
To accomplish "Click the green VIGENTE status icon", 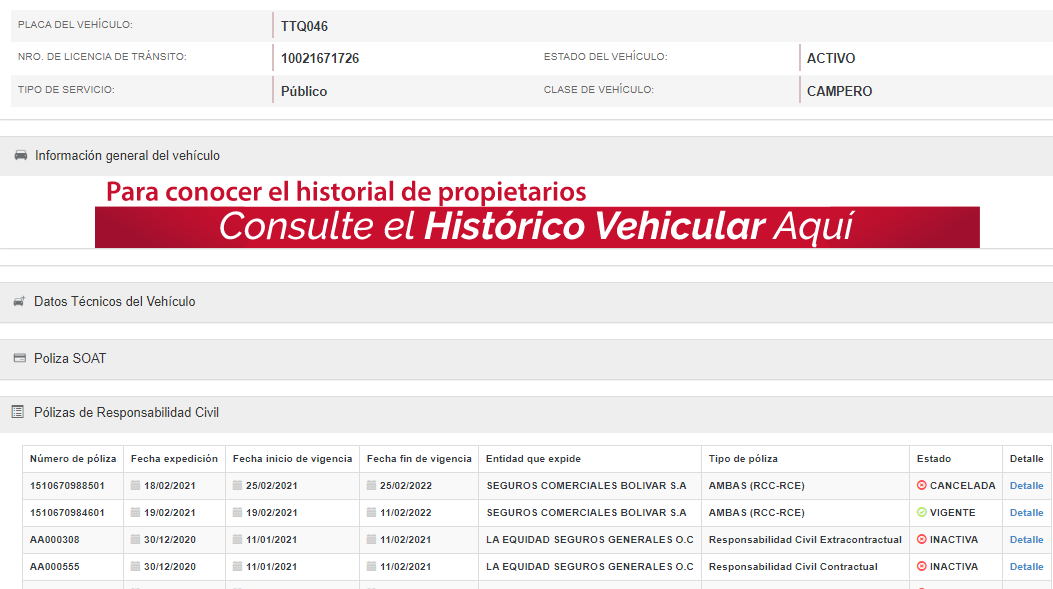I will 922,513.
